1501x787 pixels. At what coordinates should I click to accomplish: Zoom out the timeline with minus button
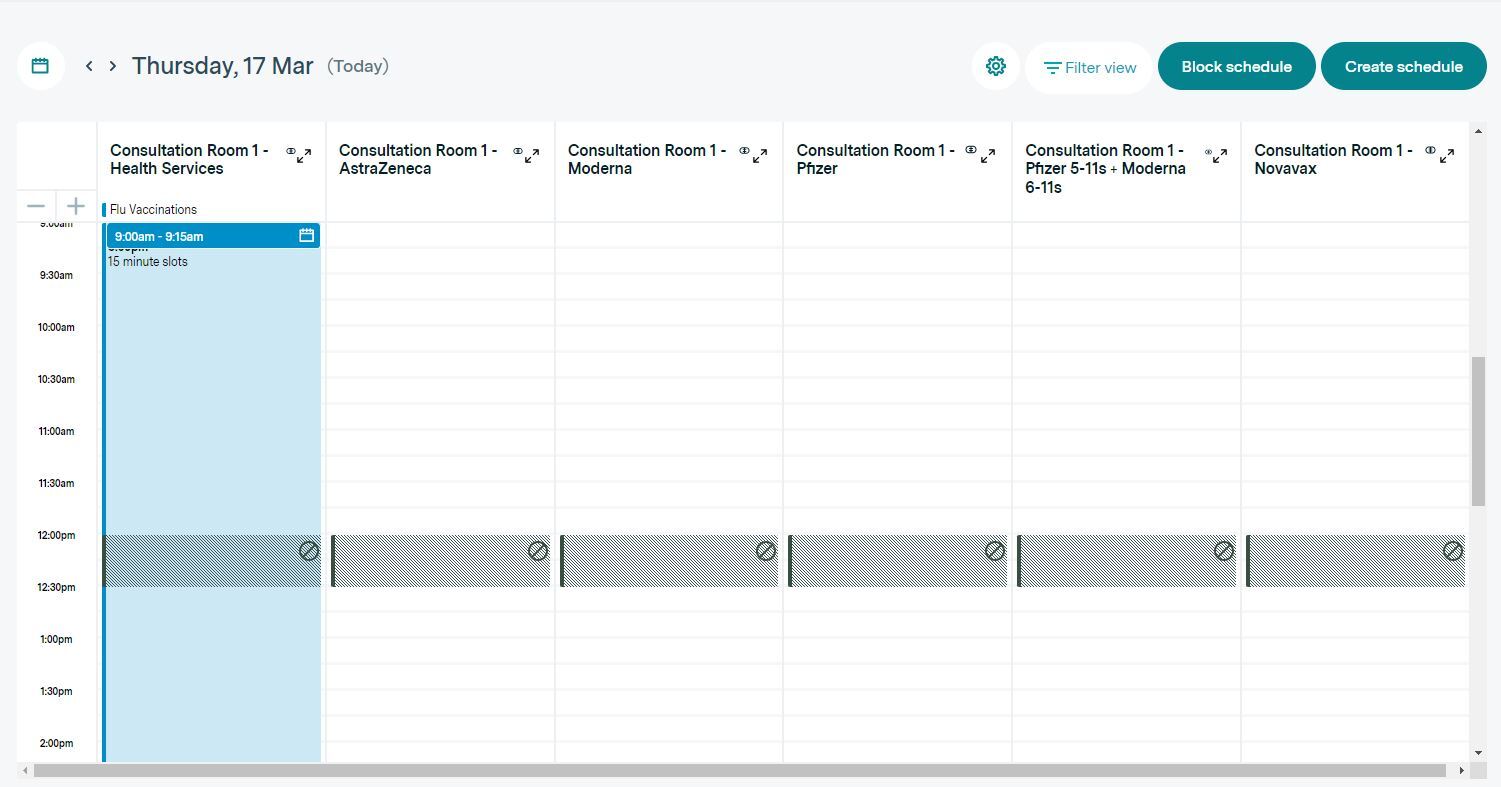36,206
